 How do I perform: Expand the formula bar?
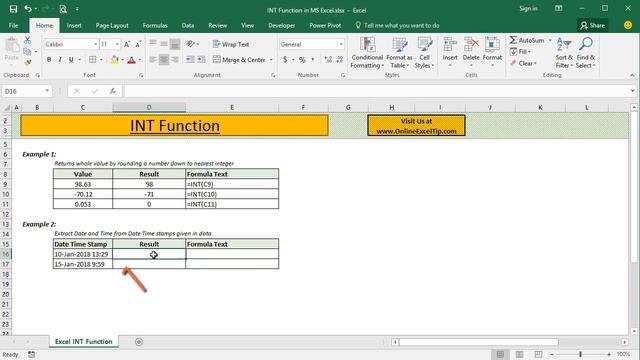pos(632,91)
